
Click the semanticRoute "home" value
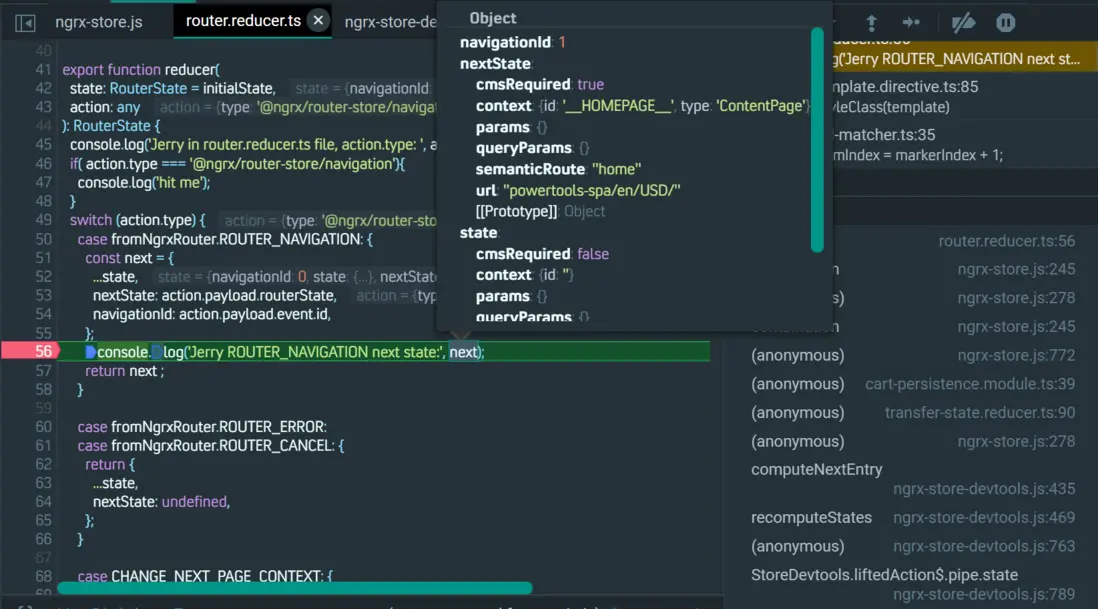(616, 169)
